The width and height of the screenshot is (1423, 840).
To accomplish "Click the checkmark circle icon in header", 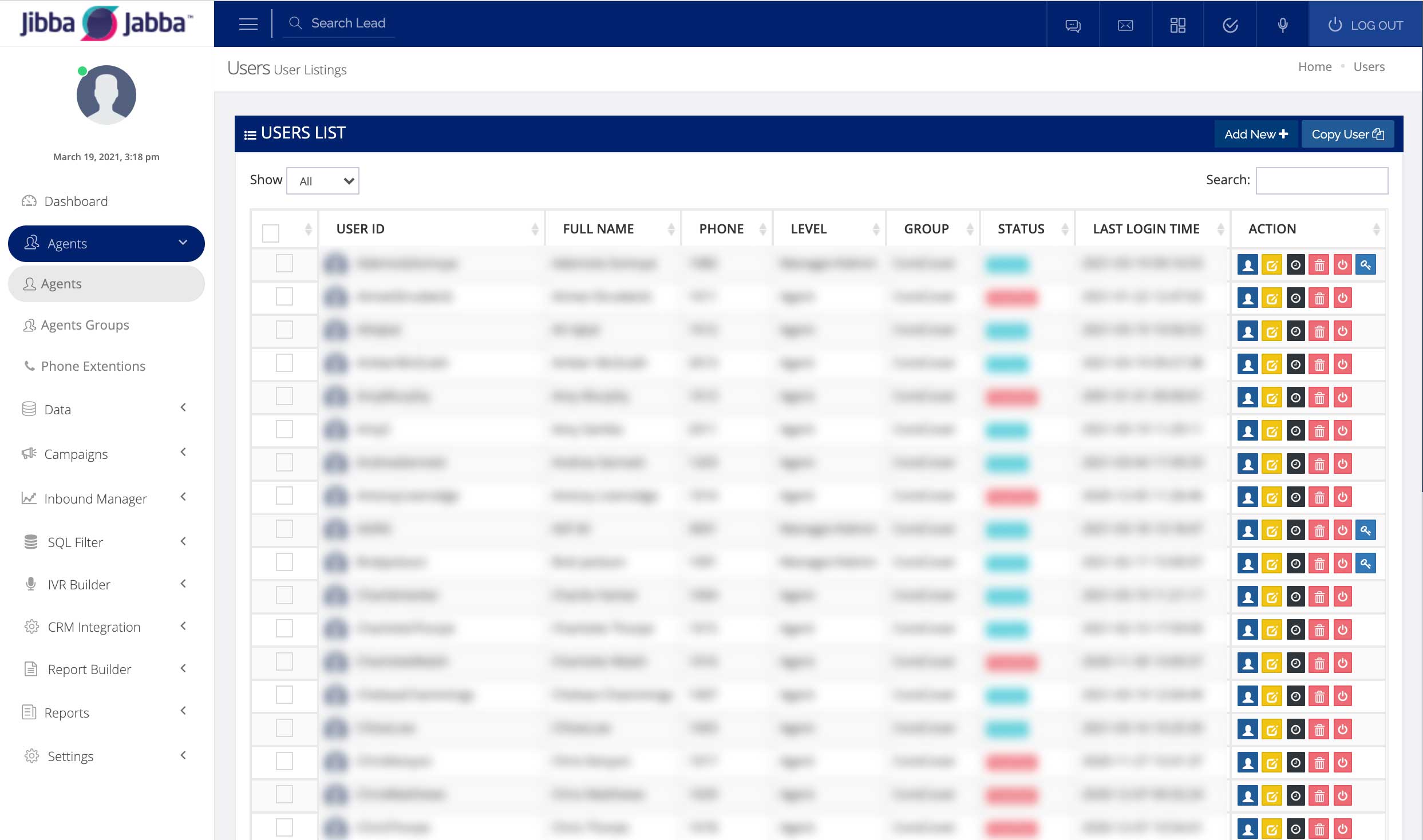I will pos(1230,25).
